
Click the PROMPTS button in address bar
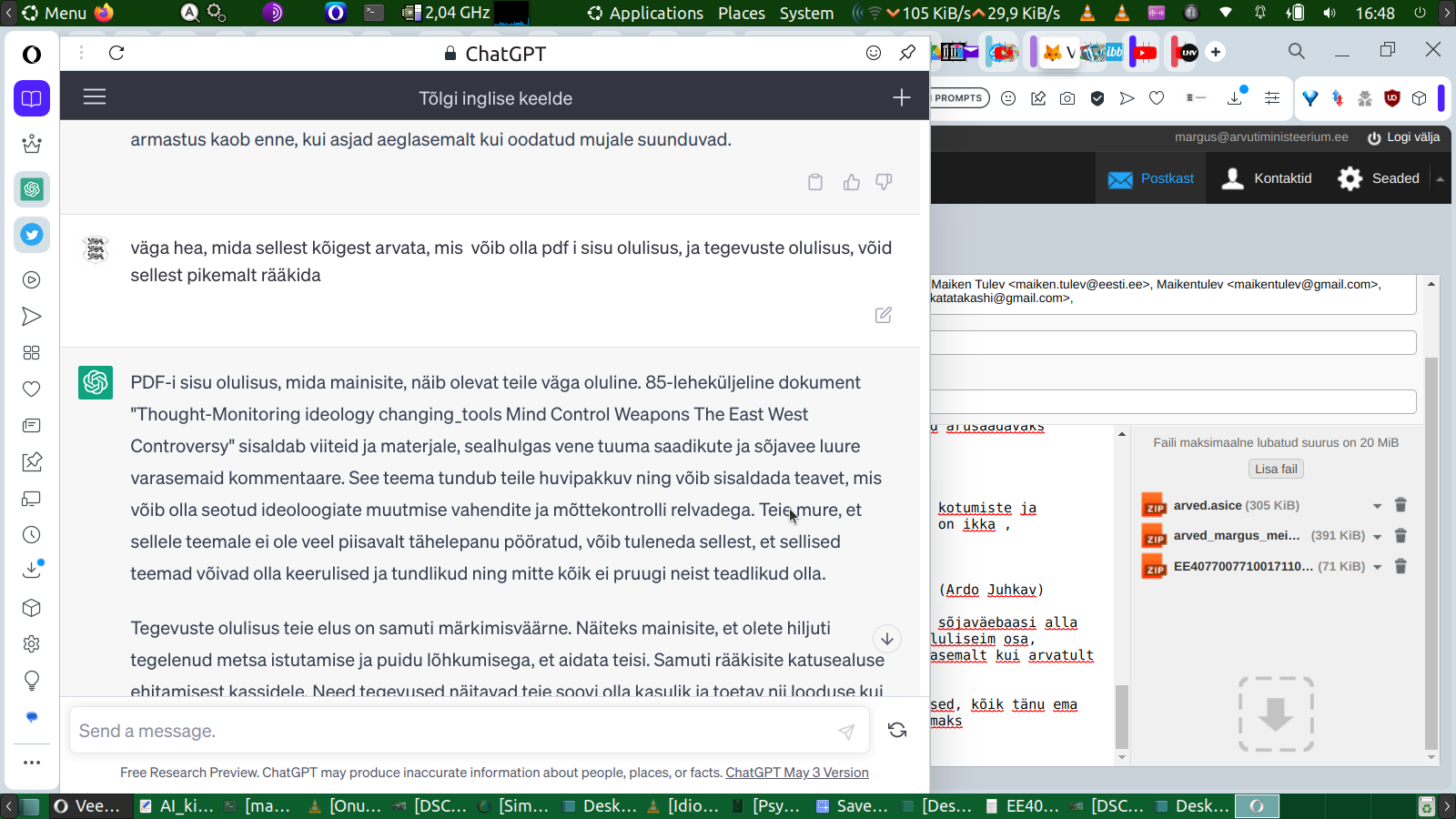coord(958,98)
